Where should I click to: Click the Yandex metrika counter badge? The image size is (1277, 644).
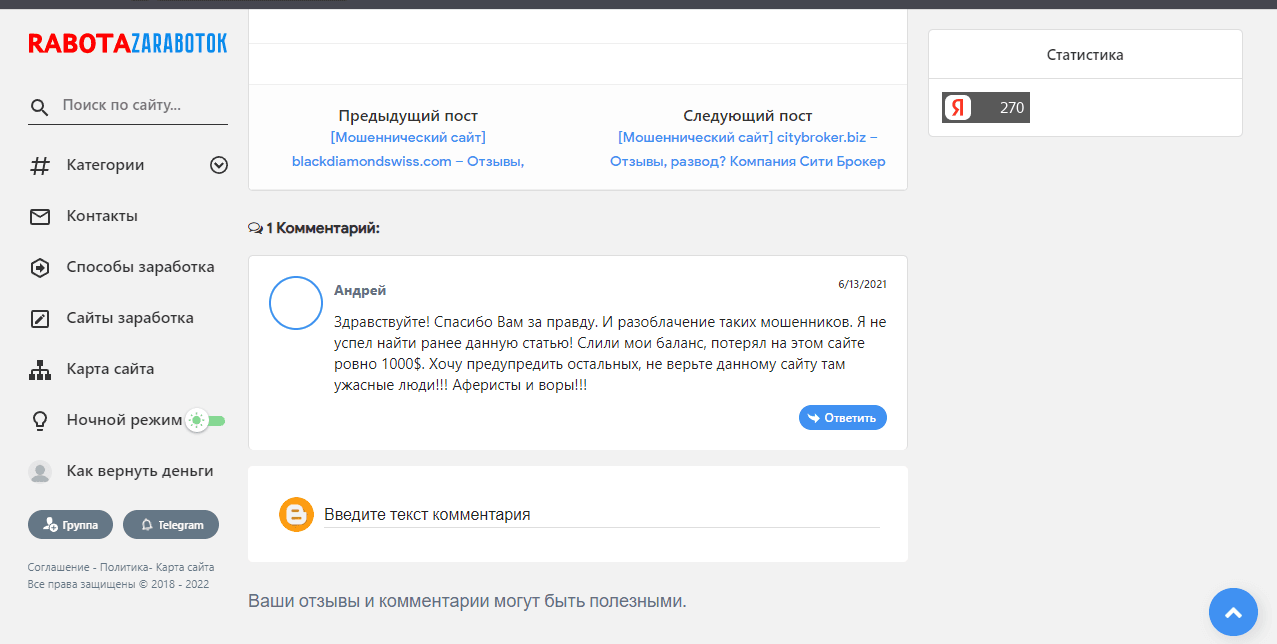[985, 107]
